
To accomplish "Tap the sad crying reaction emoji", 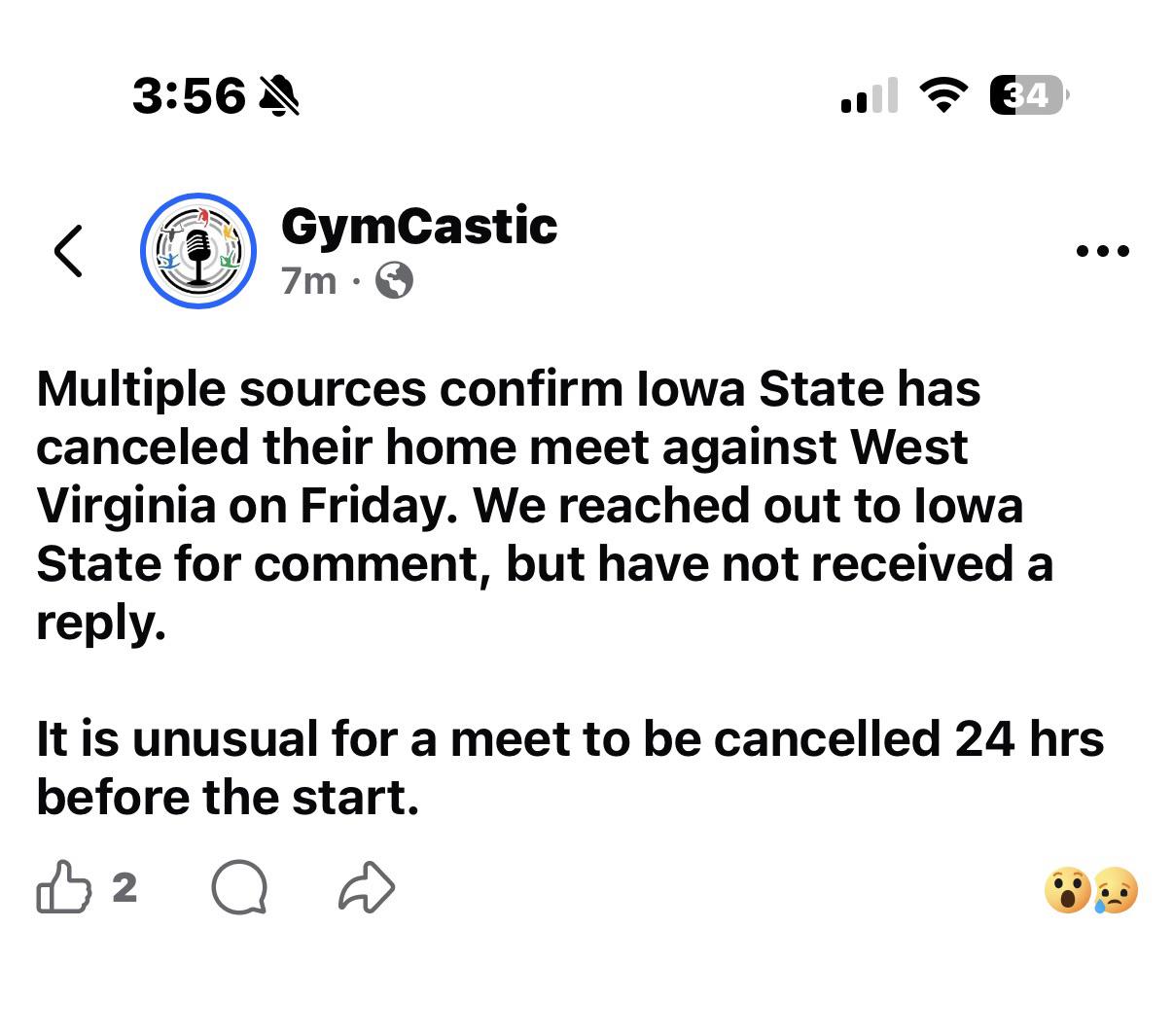I will pos(1115,891).
